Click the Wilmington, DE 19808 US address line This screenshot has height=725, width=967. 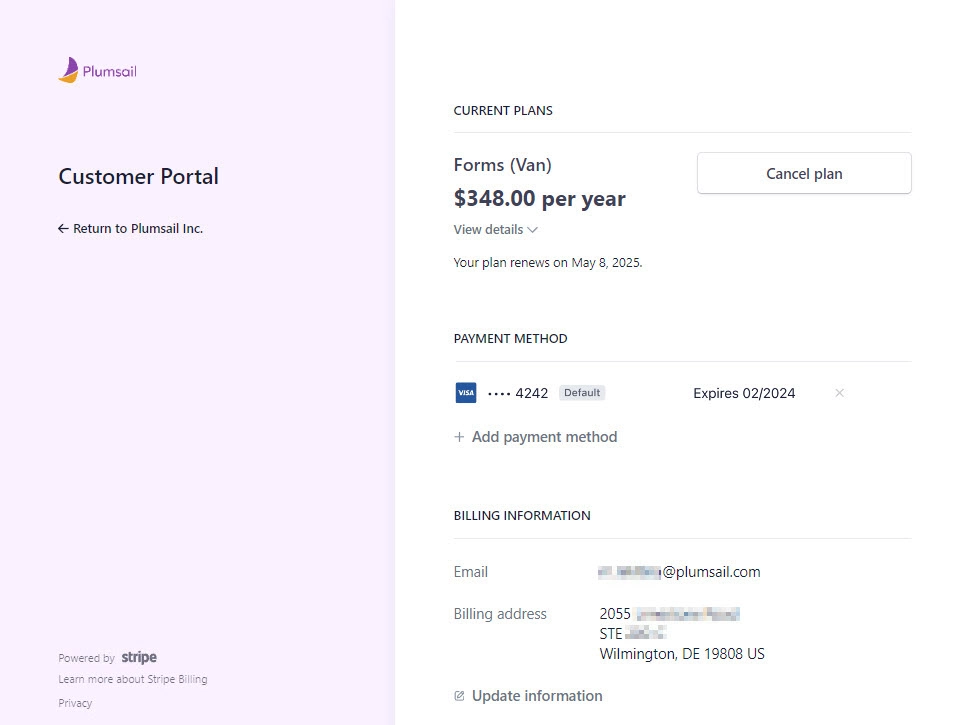682,653
